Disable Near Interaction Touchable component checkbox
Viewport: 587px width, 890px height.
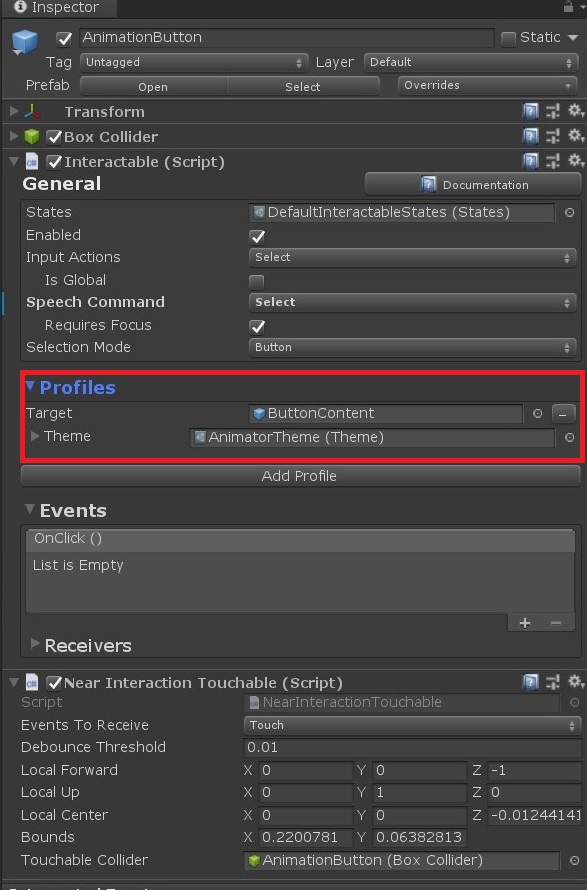pyautogui.click(x=54, y=683)
